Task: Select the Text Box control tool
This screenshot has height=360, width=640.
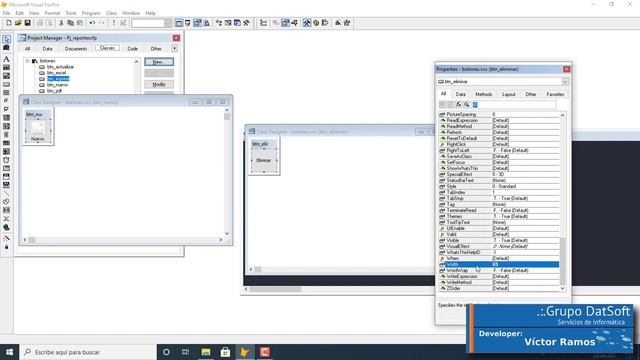Action: tap(7, 67)
